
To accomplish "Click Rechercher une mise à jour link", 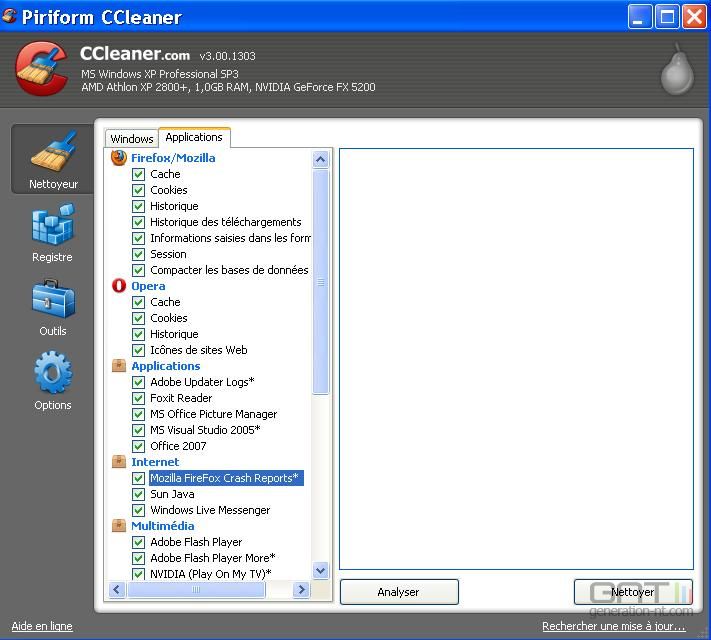I will tap(614, 626).
